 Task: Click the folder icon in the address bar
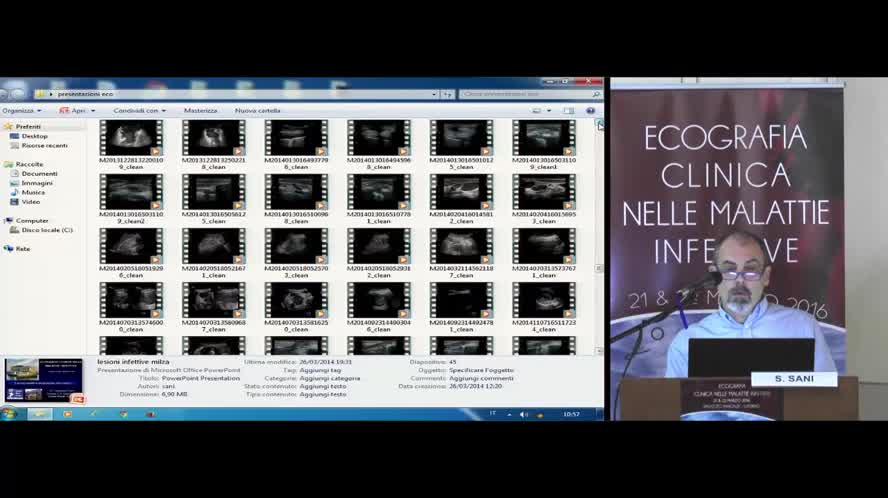point(40,94)
